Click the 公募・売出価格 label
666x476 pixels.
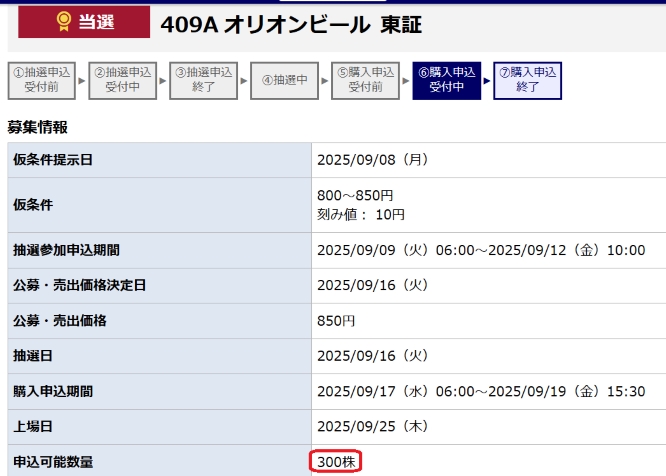tap(59, 321)
